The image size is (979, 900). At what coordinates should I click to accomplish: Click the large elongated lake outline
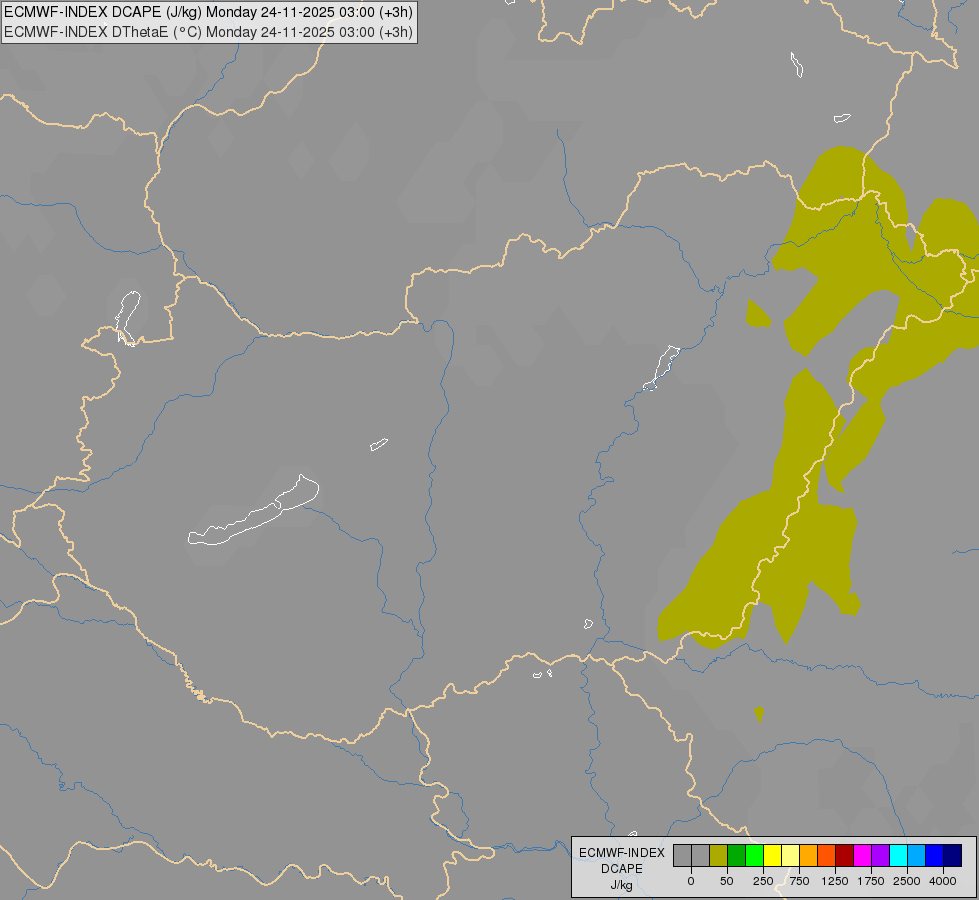[253, 511]
